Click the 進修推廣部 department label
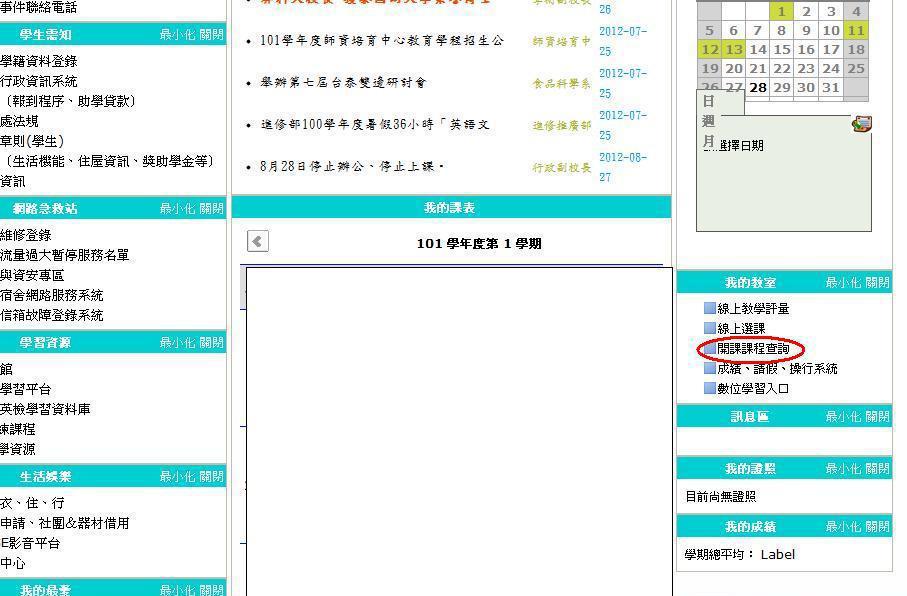The width and height of the screenshot is (907, 596). [x=562, y=125]
